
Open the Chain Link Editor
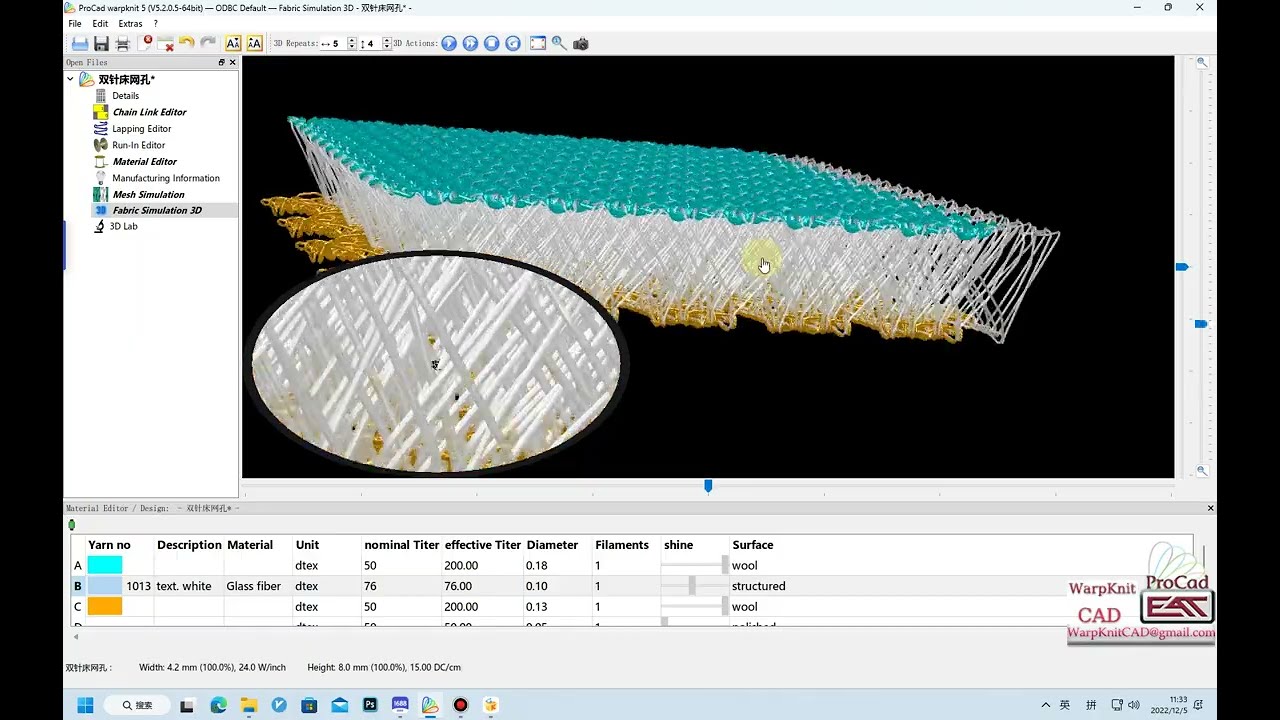(x=149, y=112)
